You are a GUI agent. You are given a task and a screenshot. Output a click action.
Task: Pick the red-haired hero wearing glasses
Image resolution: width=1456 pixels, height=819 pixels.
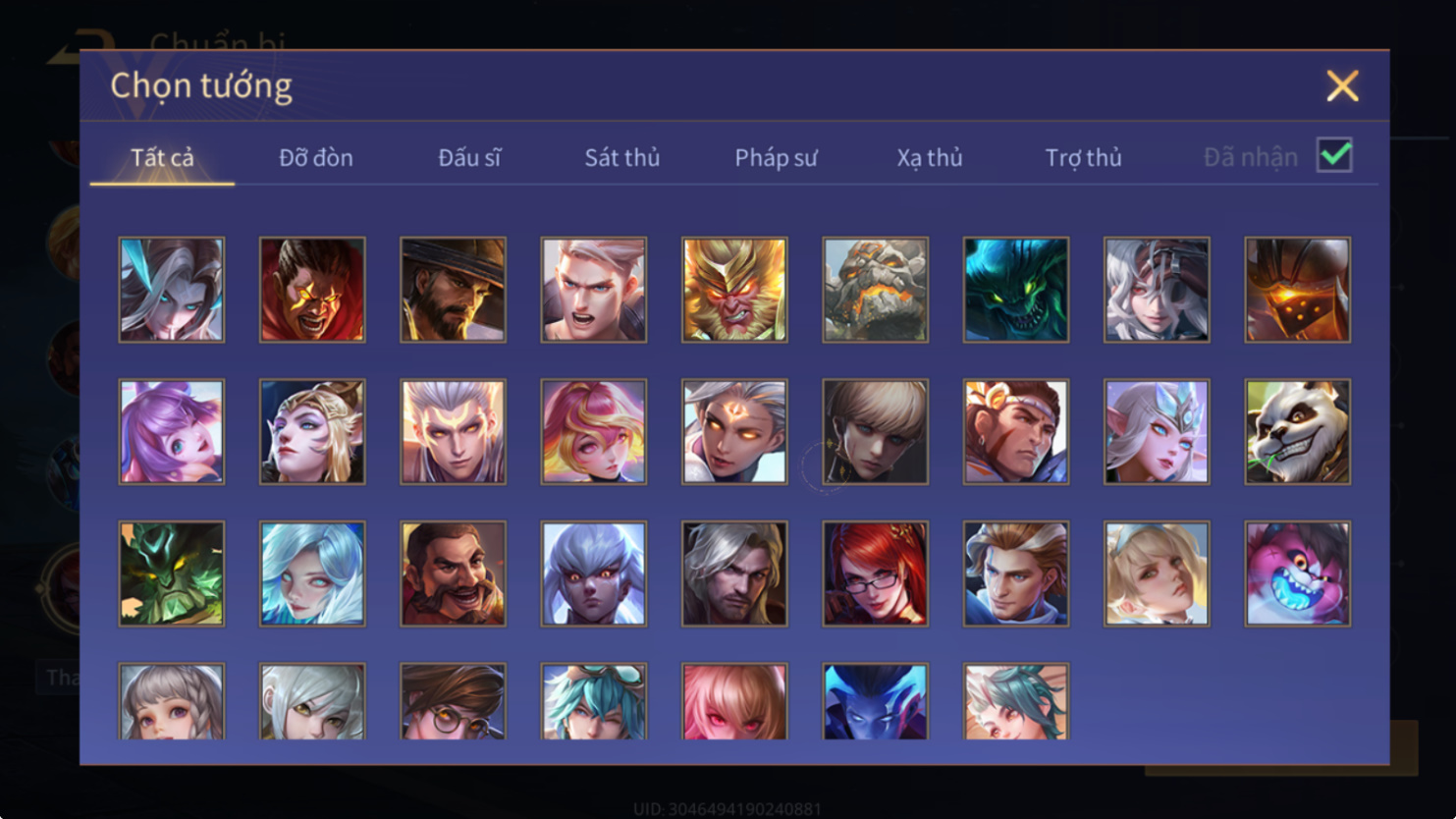[875, 573]
